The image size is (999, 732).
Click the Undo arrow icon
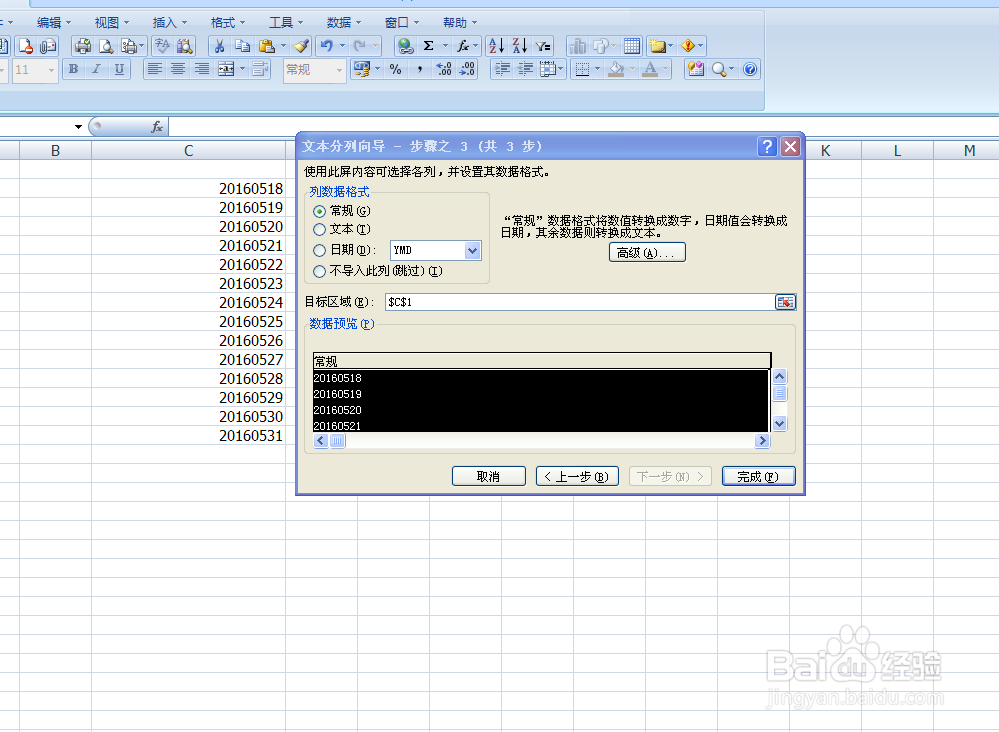tap(327, 46)
